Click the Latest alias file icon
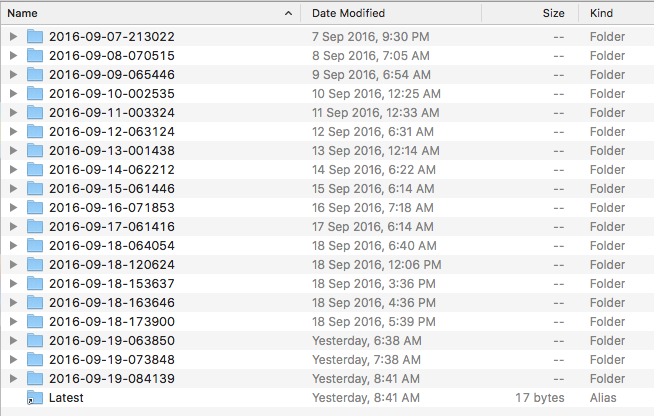 (x=35, y=398)
